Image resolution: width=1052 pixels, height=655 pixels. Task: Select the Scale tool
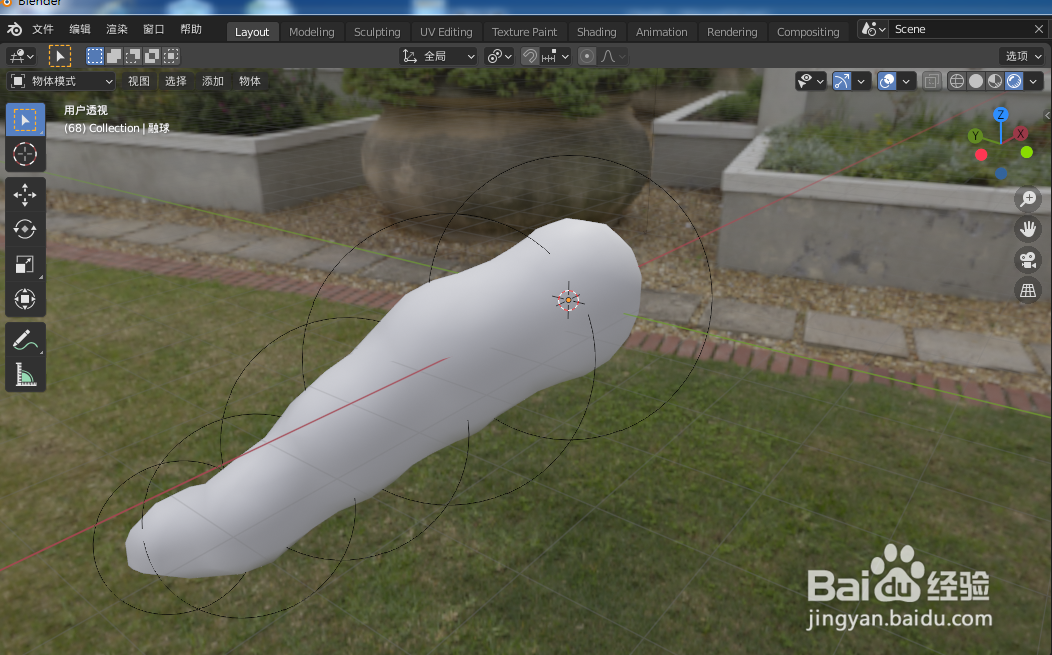pos(25,264)
